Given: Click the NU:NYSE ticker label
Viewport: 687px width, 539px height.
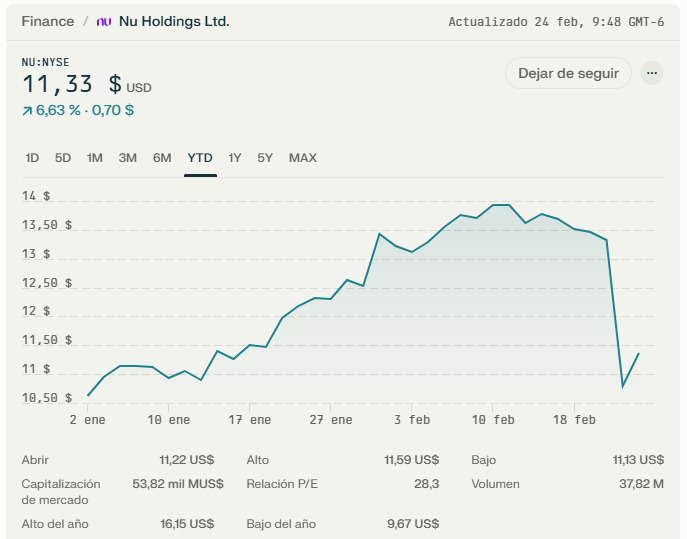Looking at the screenshot, I should [46, 62].
